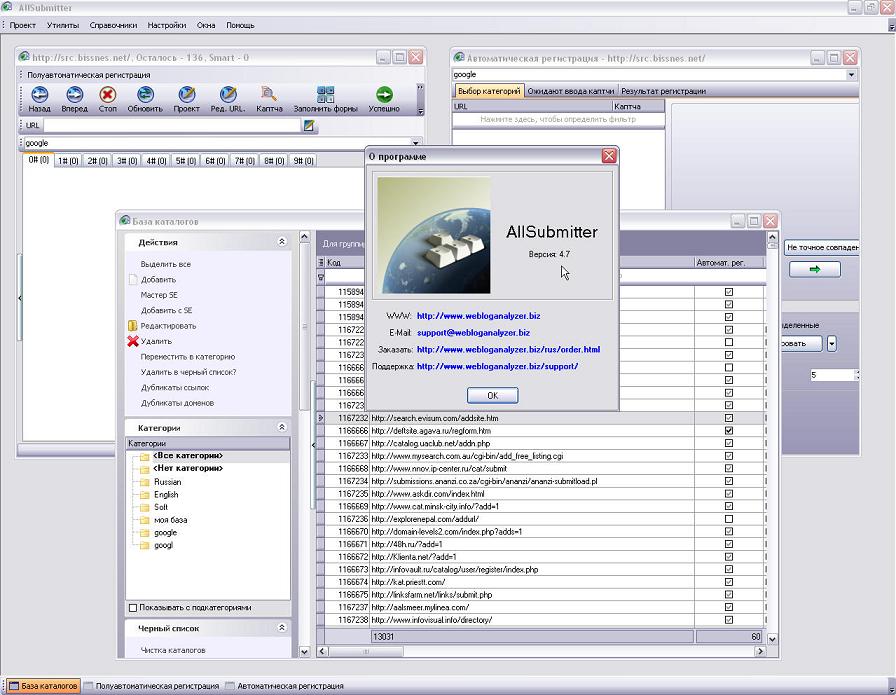Open the Проект toolbar icon

click(186, 94)
